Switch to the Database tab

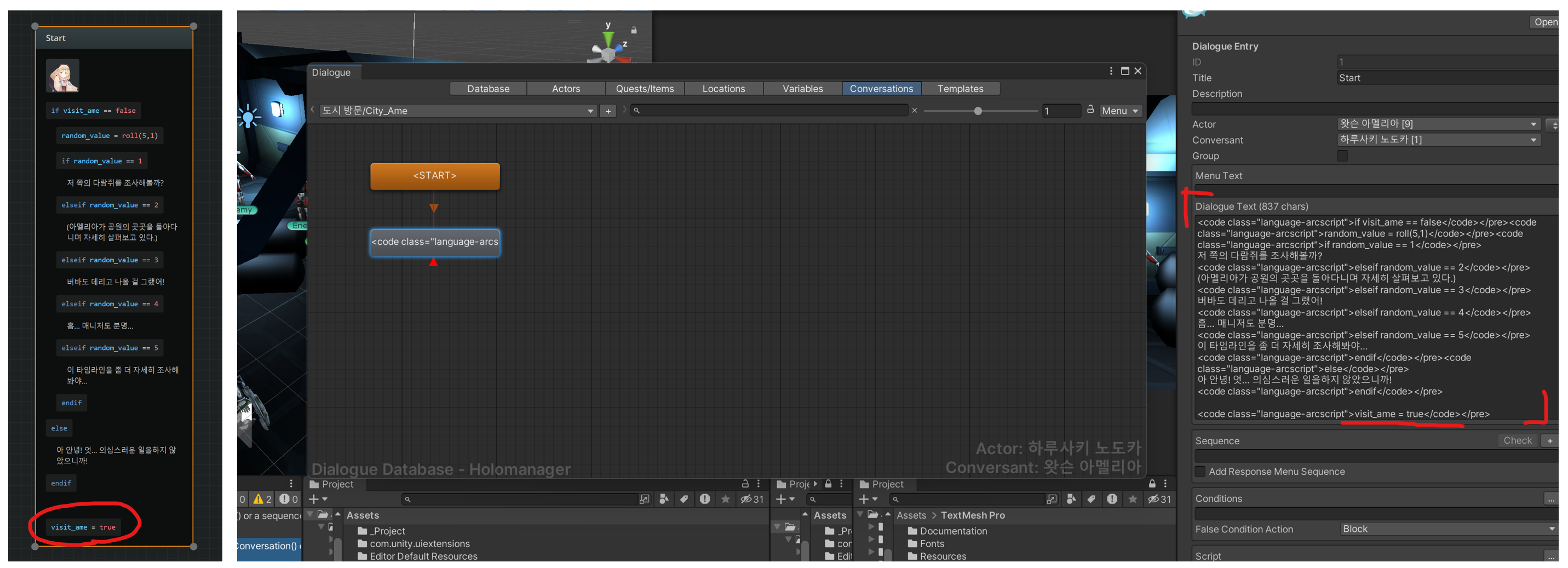(488, 89)
